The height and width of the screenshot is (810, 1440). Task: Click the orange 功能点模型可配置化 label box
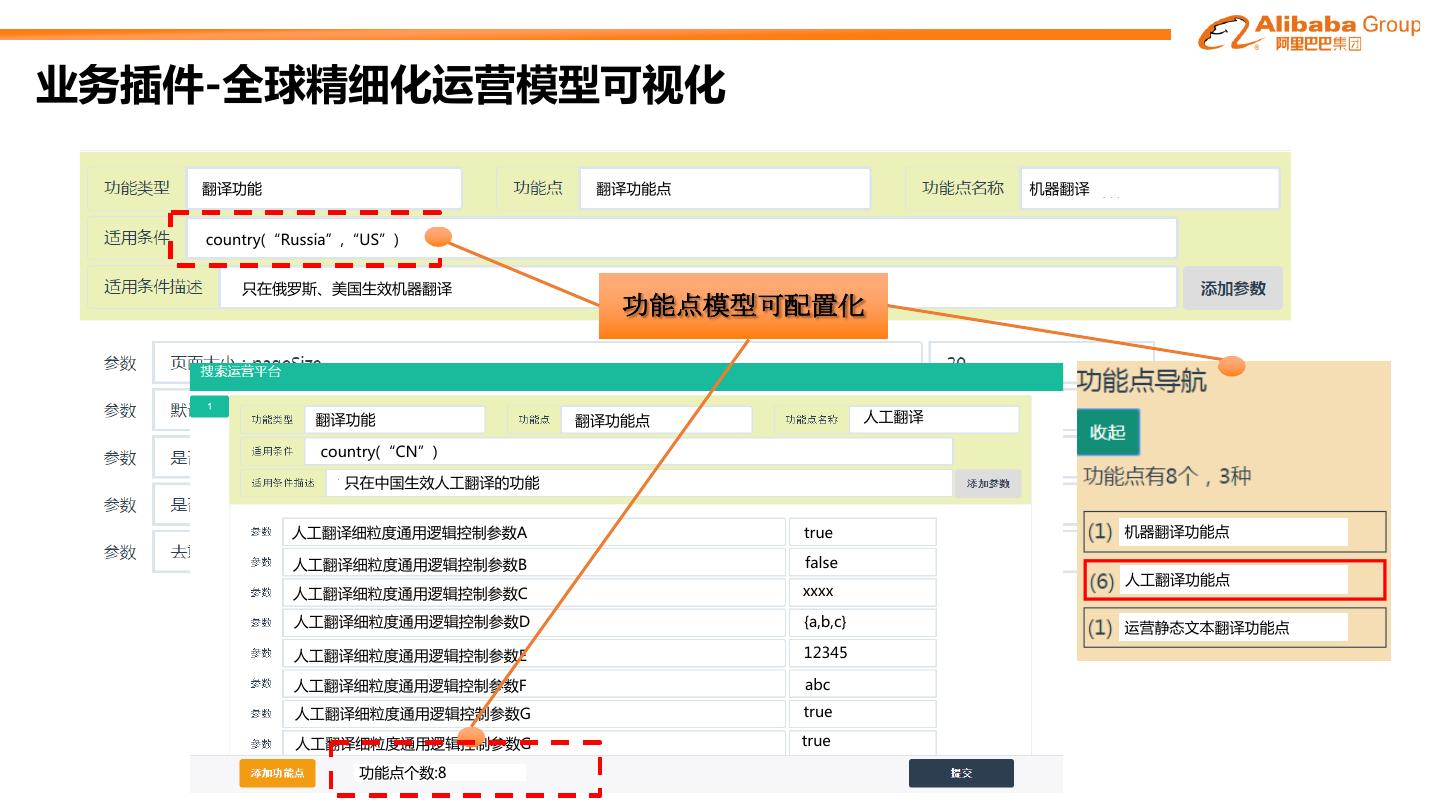pos(743,306)
